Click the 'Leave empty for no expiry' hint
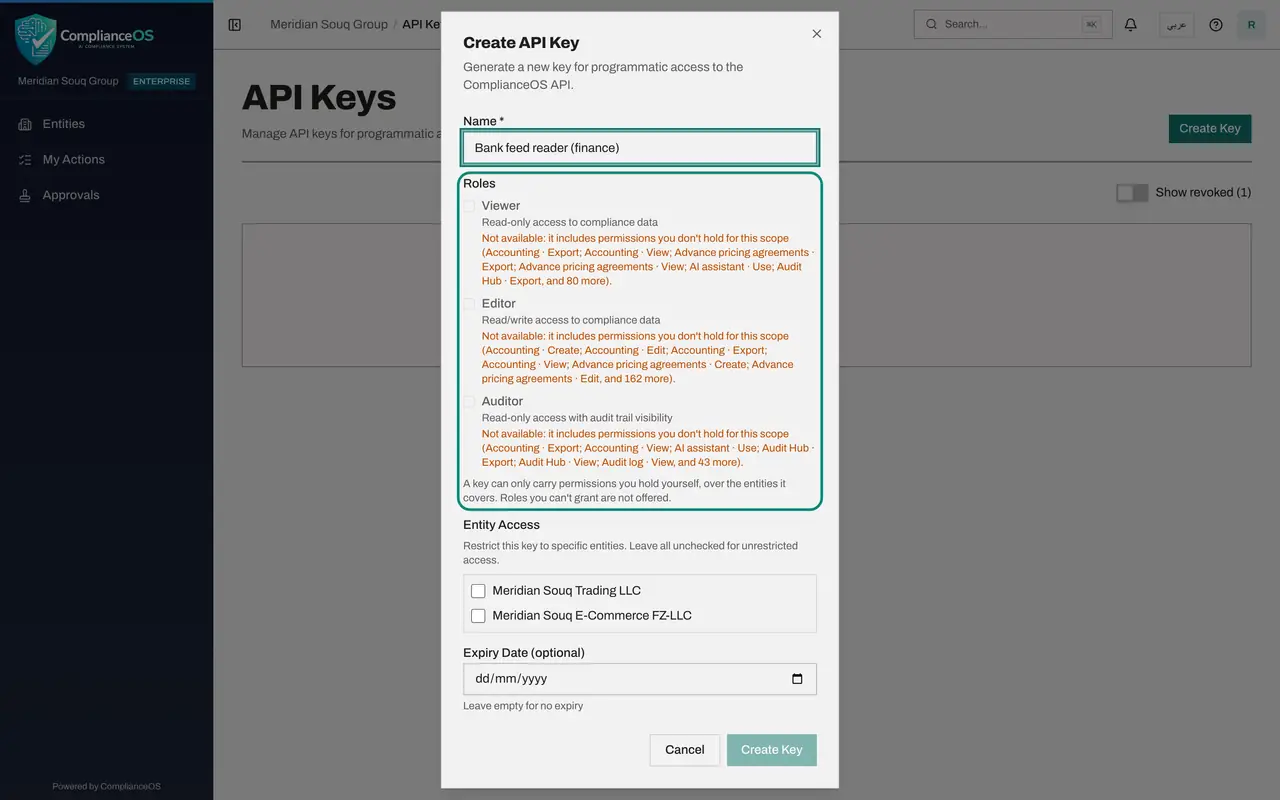The image size is (1280, 800). [523, 706]
